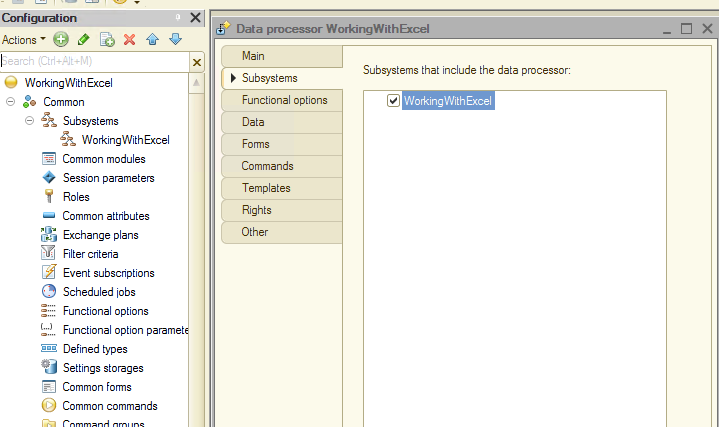Click the red X Delete icon in toolbar
Image resolution: width=719 pixels, height=427 pixels.
click(130, 39)
